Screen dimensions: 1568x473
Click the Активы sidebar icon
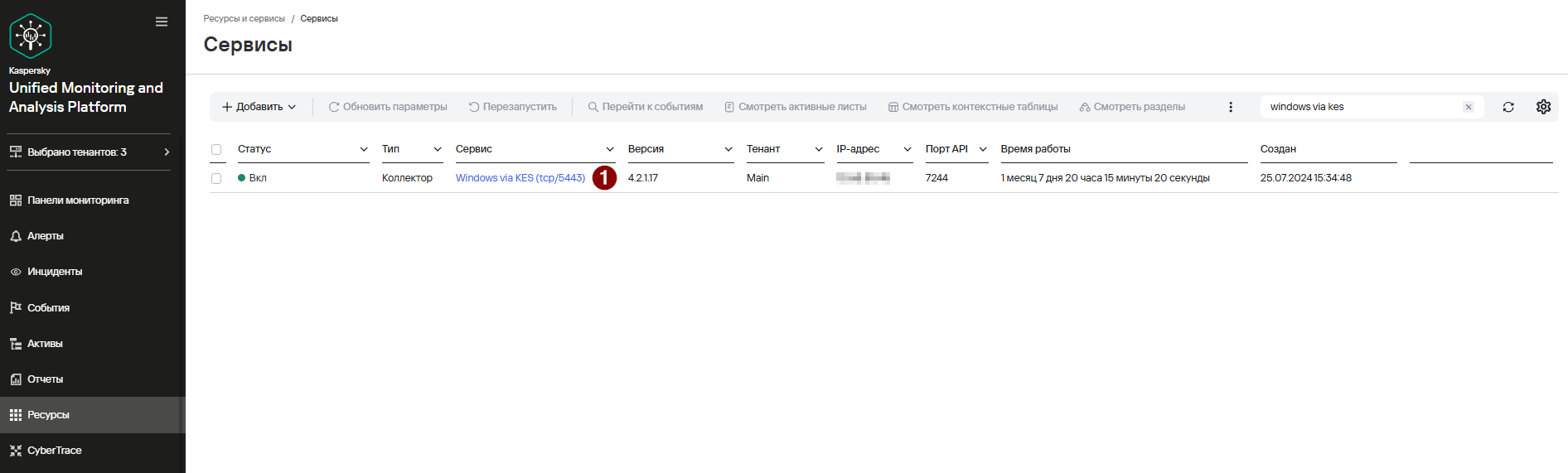[16, 344]
